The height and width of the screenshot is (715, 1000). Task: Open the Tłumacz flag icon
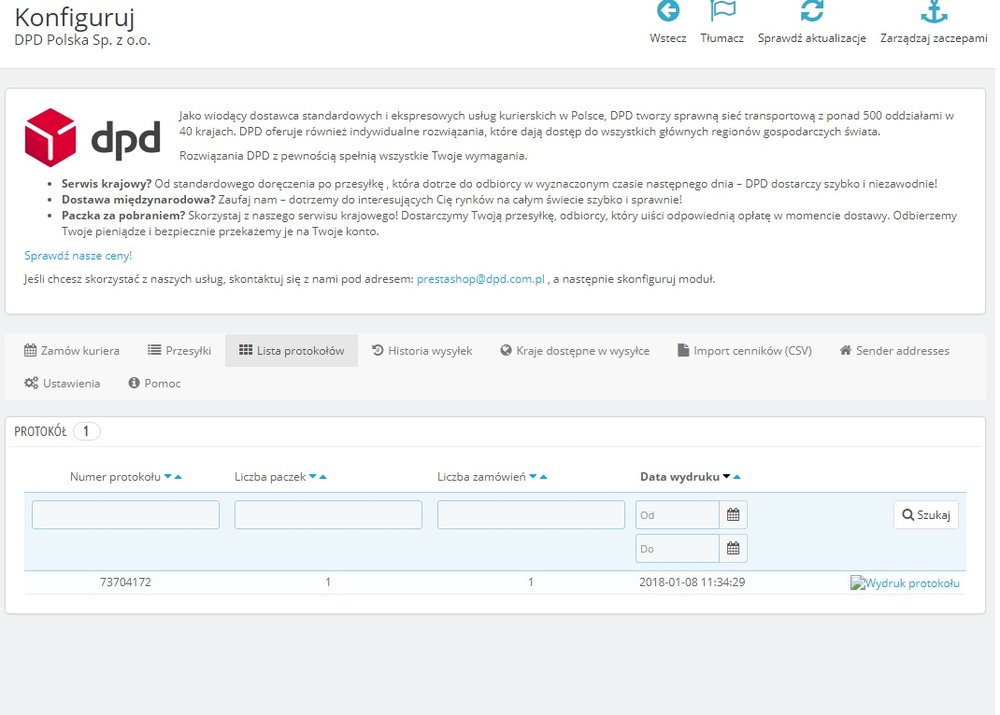pyautogui.click(x=722, y=11)
